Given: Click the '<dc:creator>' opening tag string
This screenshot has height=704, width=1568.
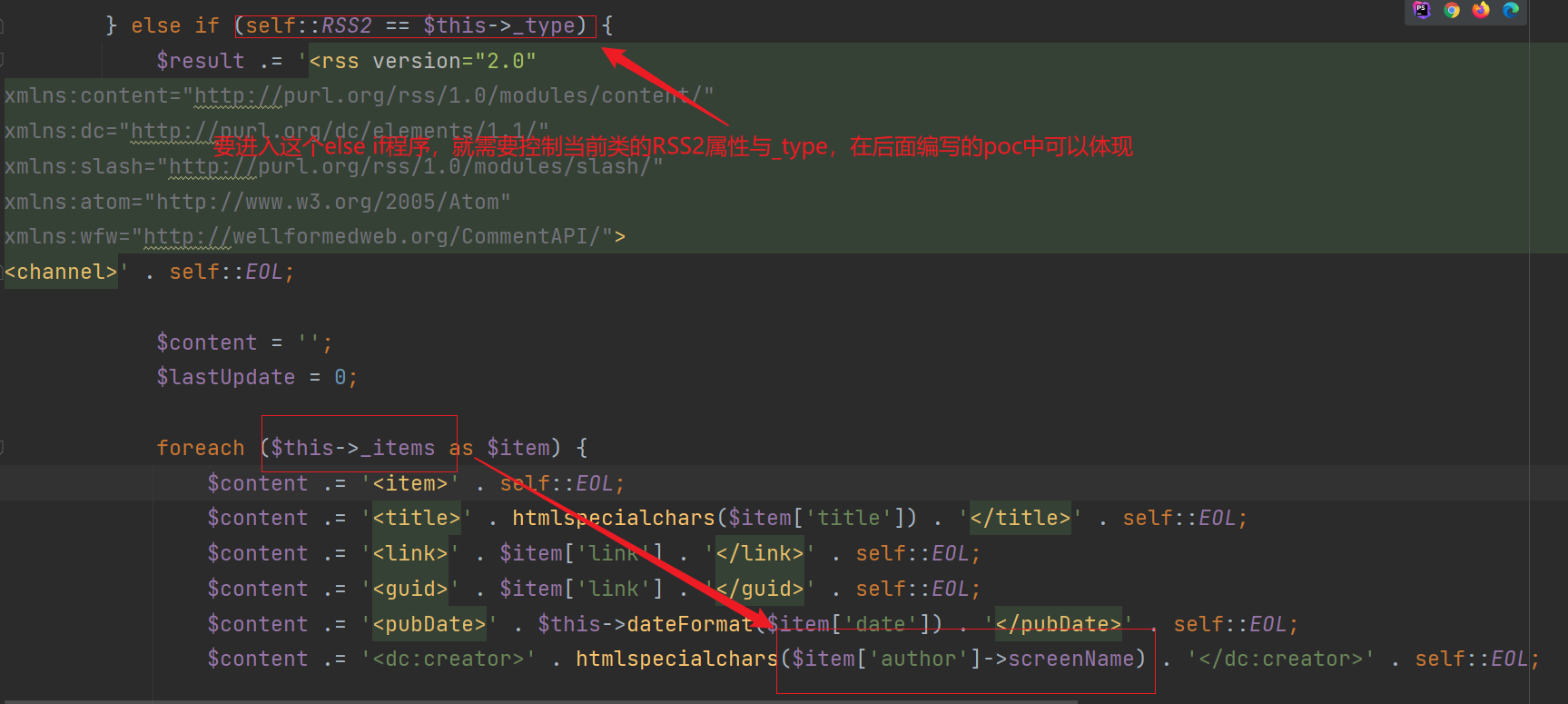Looking at the screenshot, I should coord(449,659).
